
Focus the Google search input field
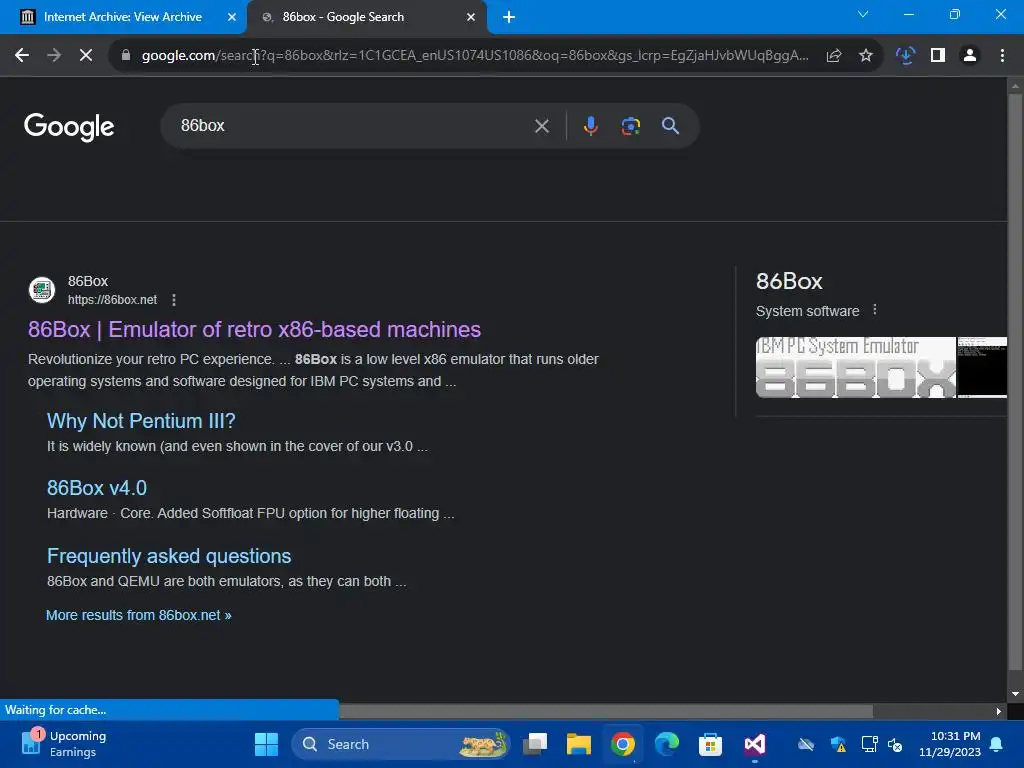click(x=353, y=126)
